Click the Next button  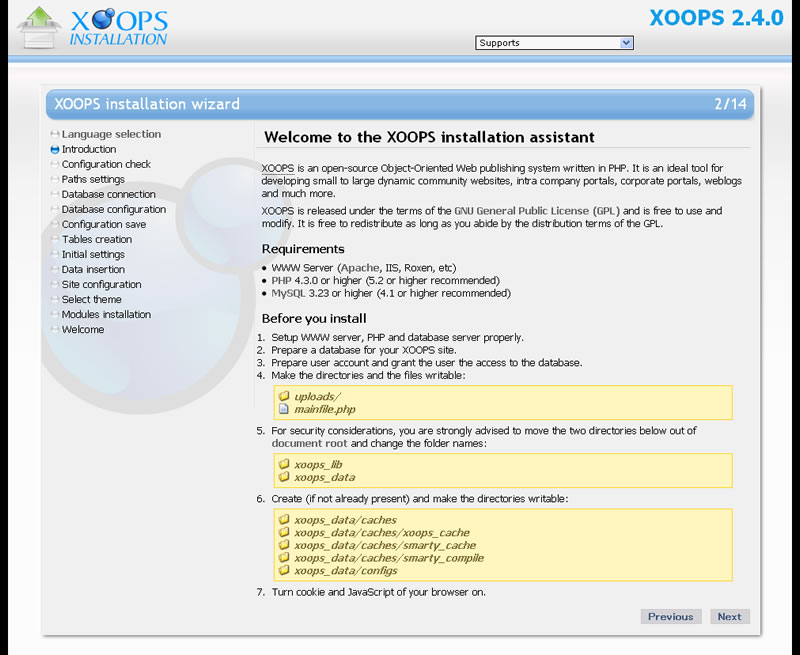[730, 616]
